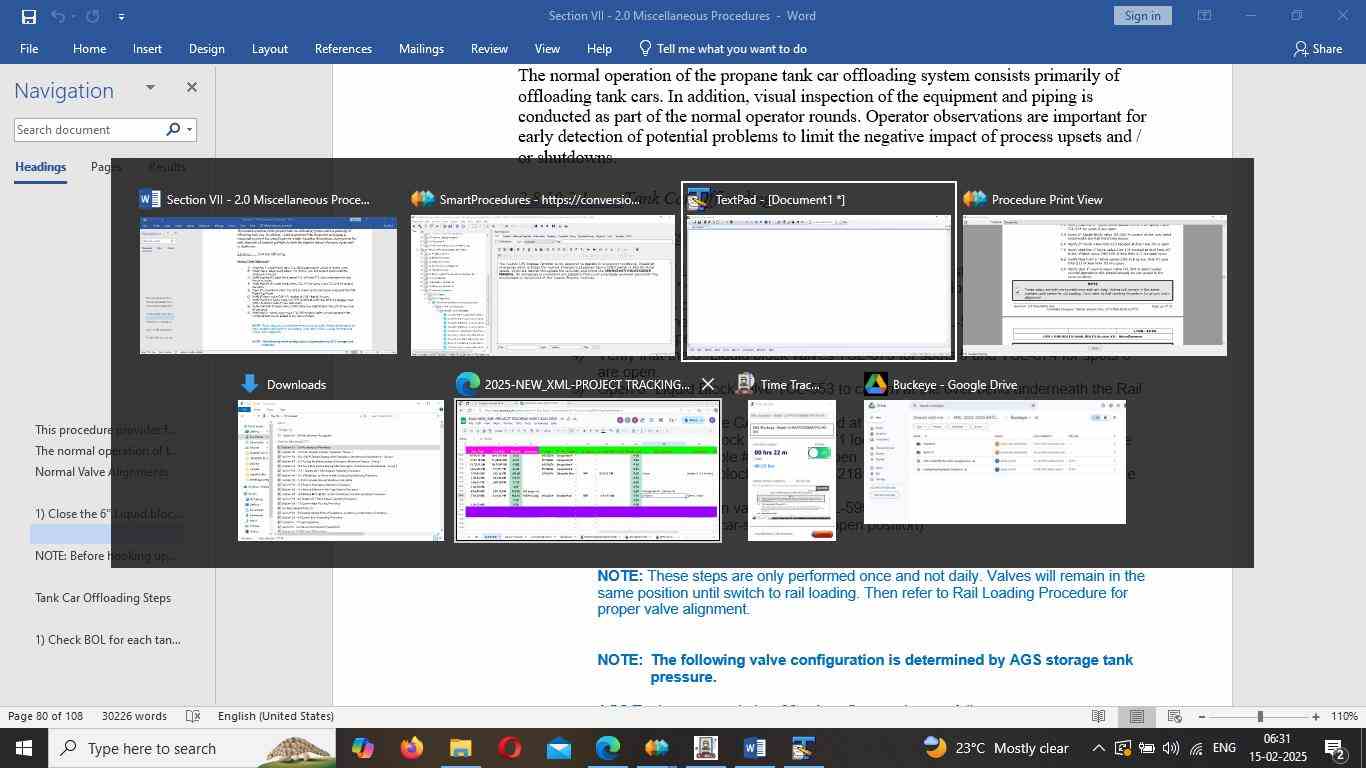Click the Sign in button

point(1142,15)
